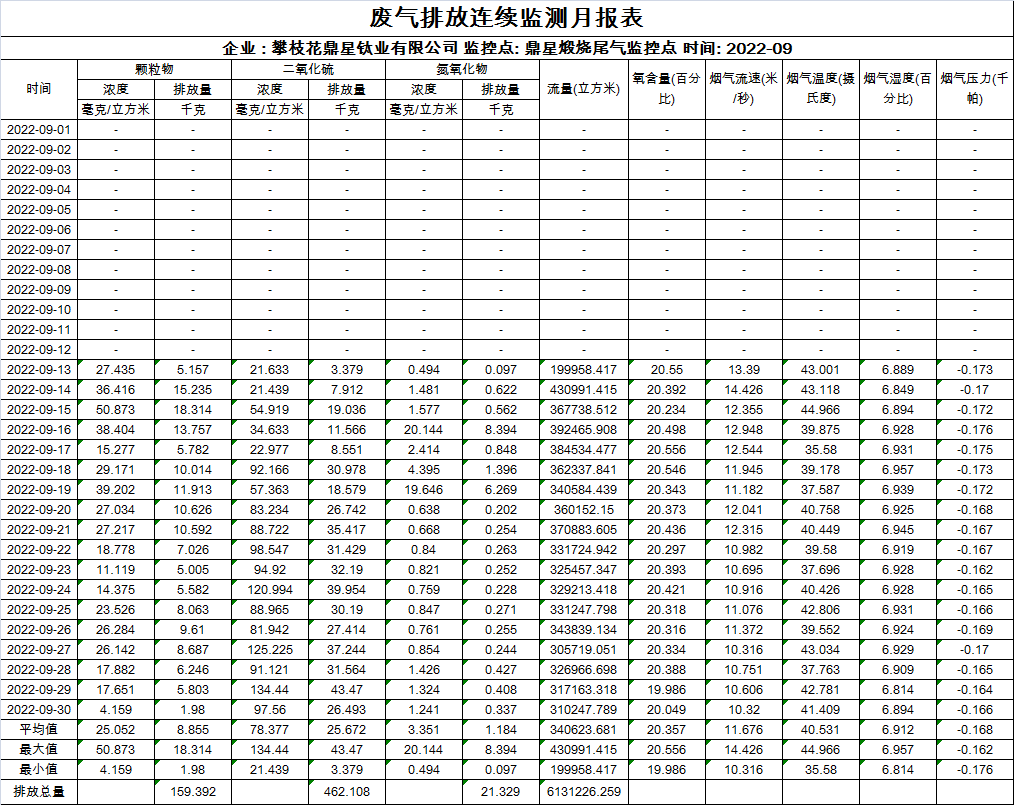Viewport: 1014px width, 805px height.
Task: Click the 流量(立方米) column header
Action: pyautogui.click(x=583, y=89)
